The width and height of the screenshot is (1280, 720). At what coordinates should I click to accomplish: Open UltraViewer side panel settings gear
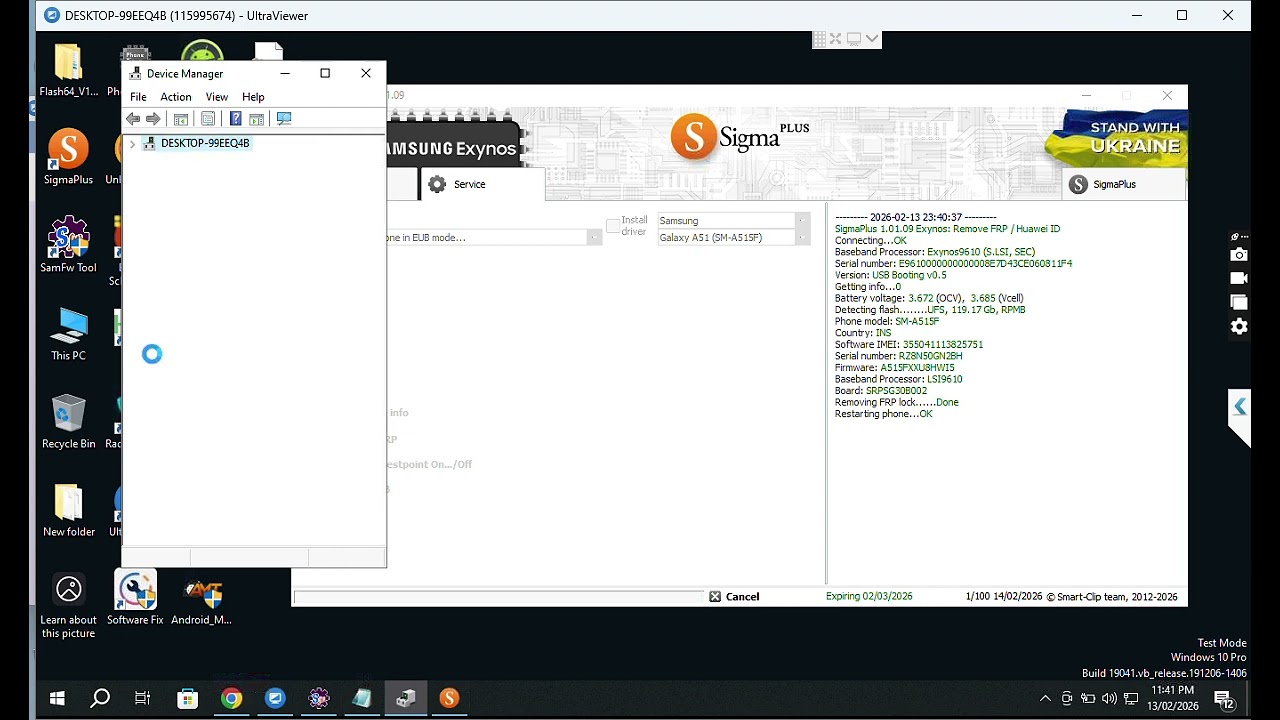pyautogui.click(x=1239, y=327)
